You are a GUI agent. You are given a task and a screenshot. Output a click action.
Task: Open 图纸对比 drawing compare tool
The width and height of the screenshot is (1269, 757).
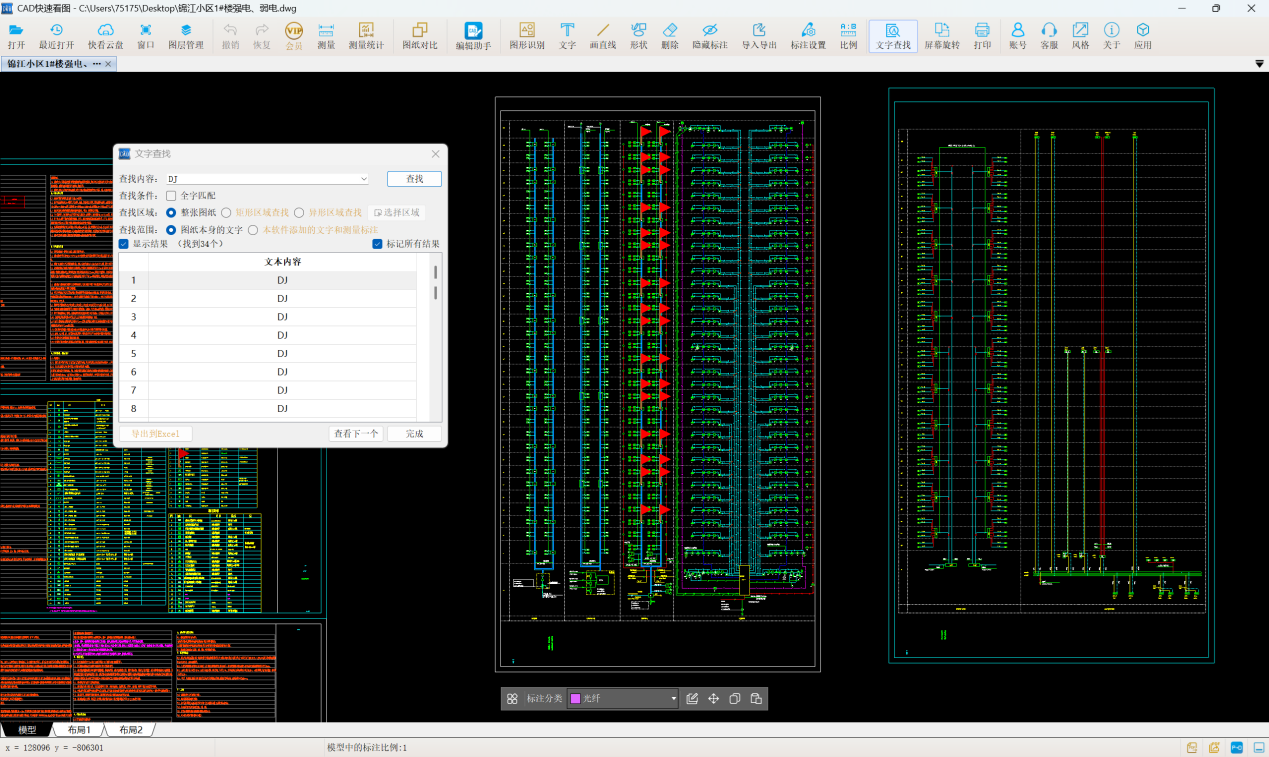[x=420, y=36]
